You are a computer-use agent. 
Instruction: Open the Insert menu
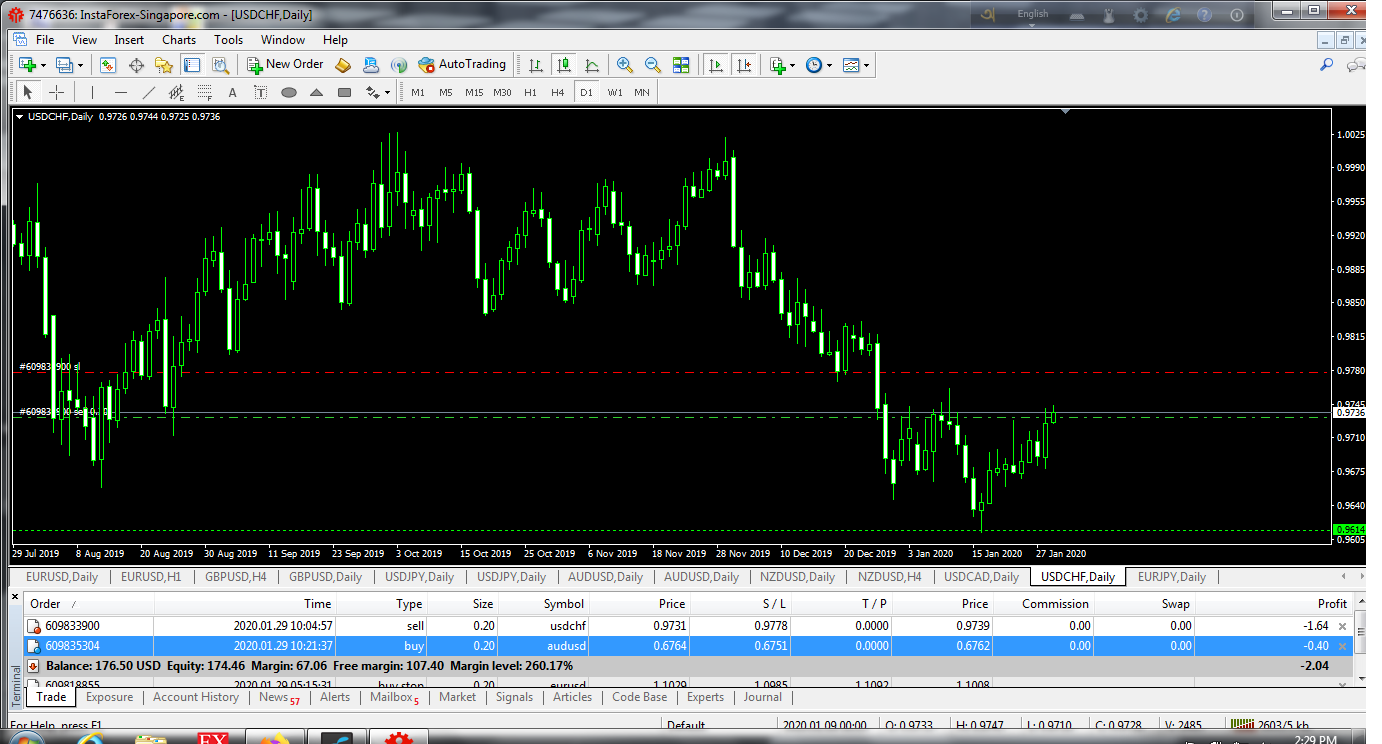129,40
